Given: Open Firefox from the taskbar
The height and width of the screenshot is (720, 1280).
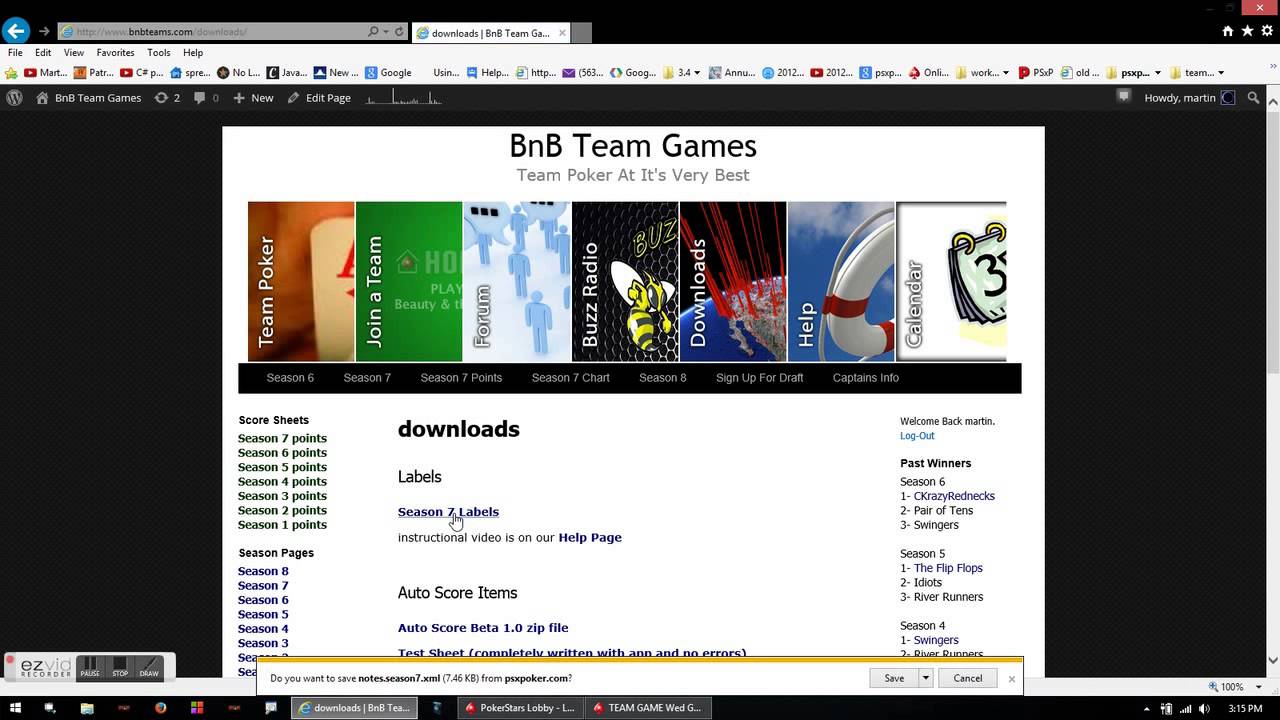Looking at the screenshot, I should (x=161, y=708).
